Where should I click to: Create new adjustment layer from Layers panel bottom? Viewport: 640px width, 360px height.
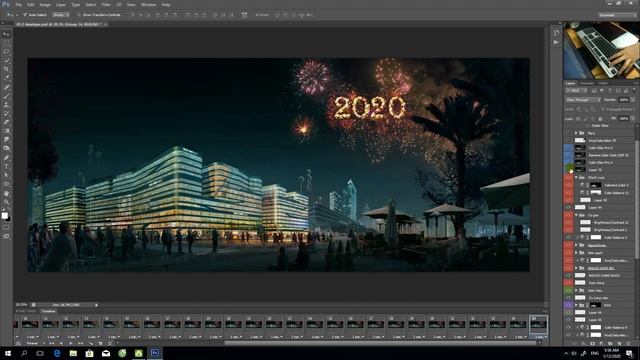601,344
